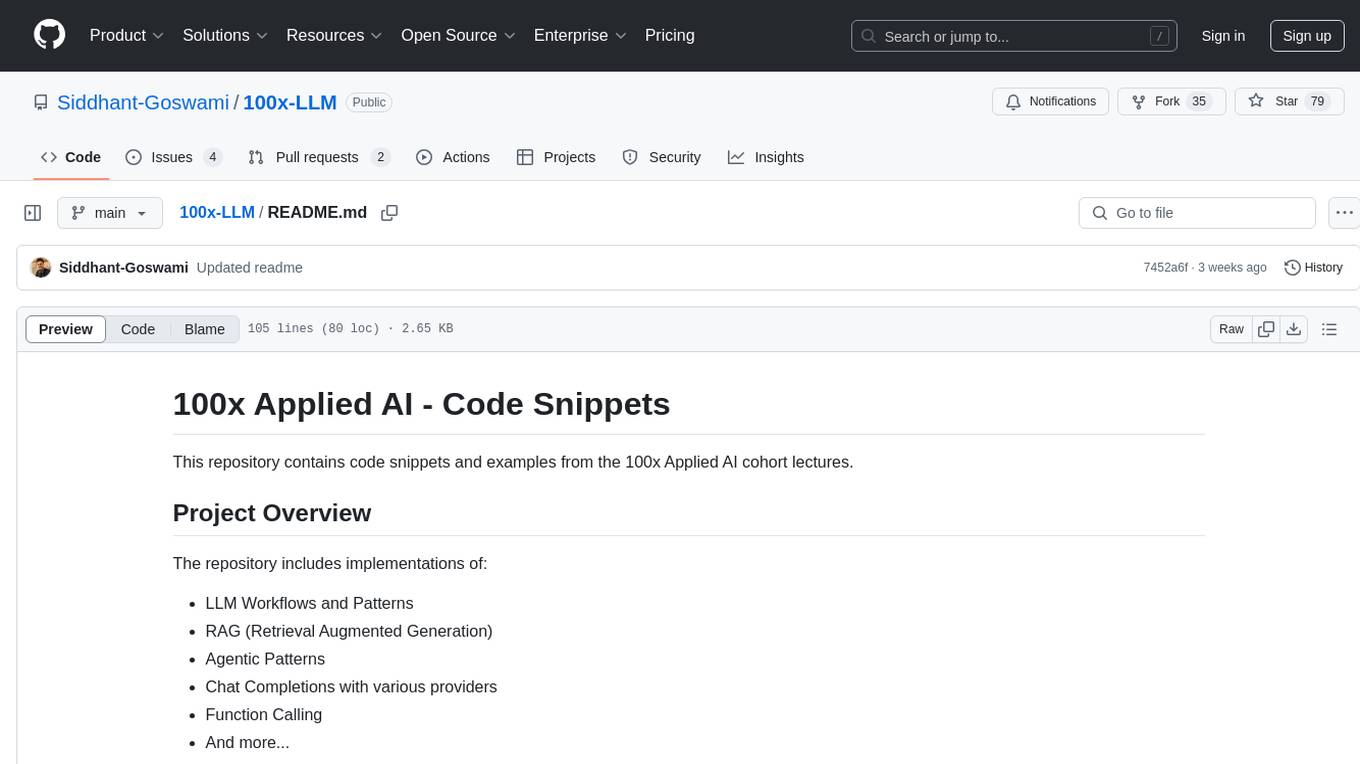View file History
The width and height of the screenshot is (1360, 764).
[x=1313, y=267]
